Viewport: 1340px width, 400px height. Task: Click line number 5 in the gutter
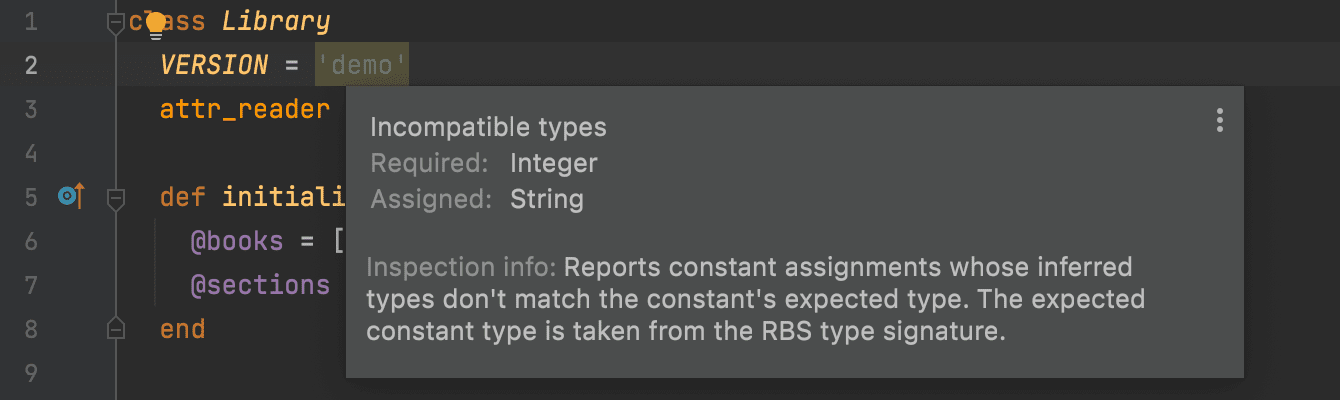30,197
